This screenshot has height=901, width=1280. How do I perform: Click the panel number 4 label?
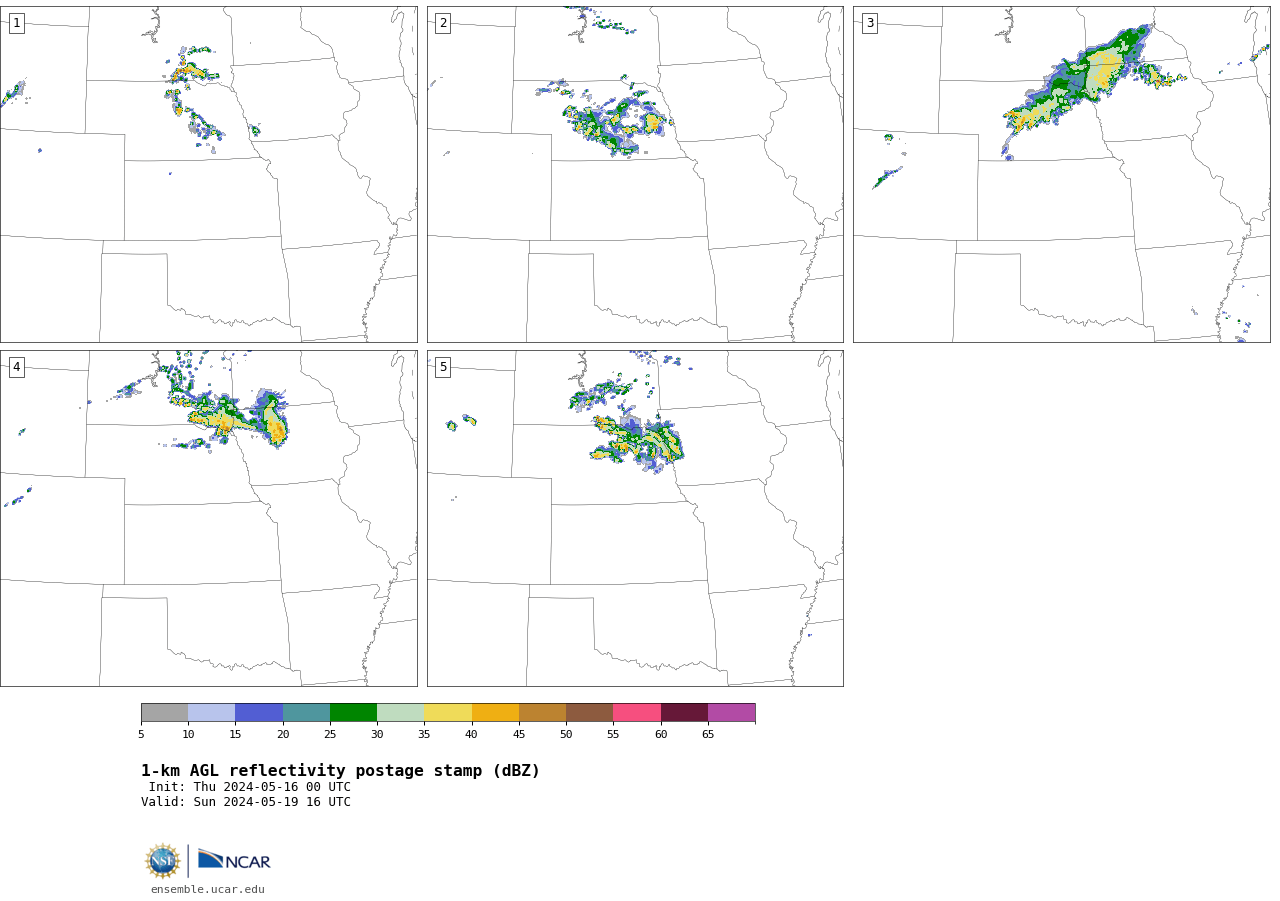coord(16,367)
